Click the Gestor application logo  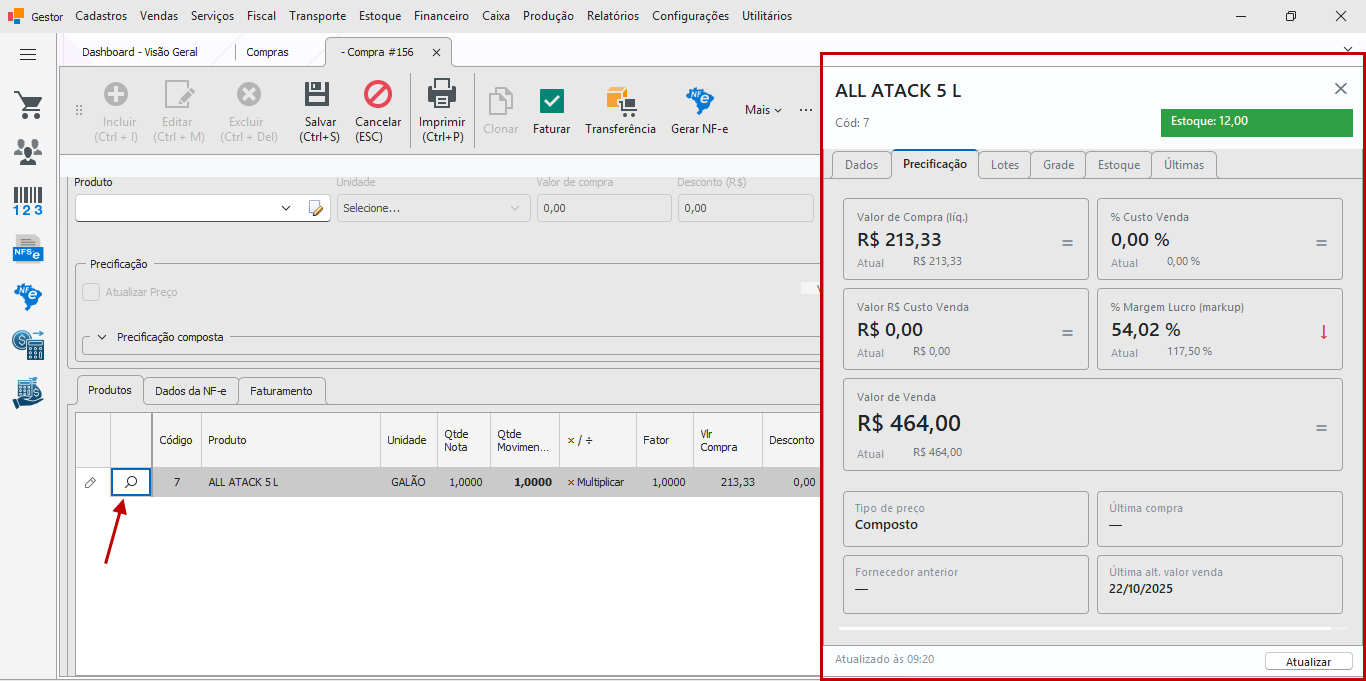pyautogui.click(x=16, y=16)
